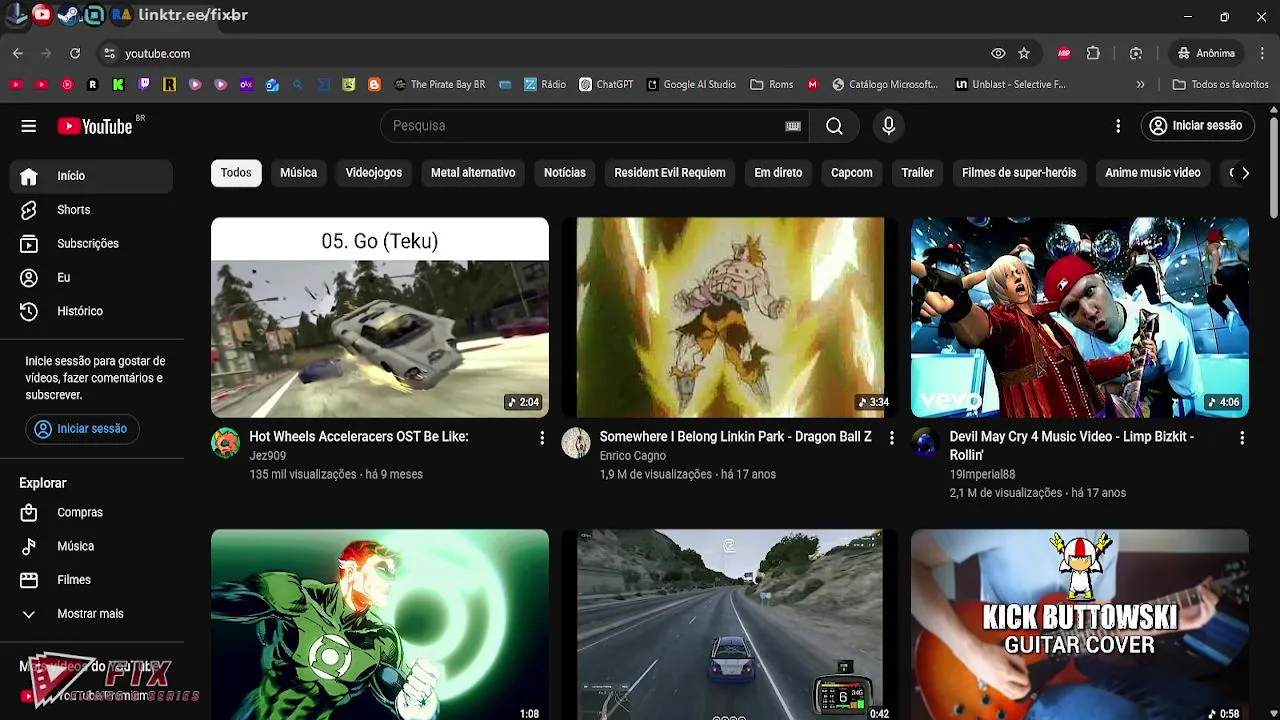This screenshot has width=1280, height=720.
Task: Open The Pirate Bay BR bookmark
Action: pos(439,85)
